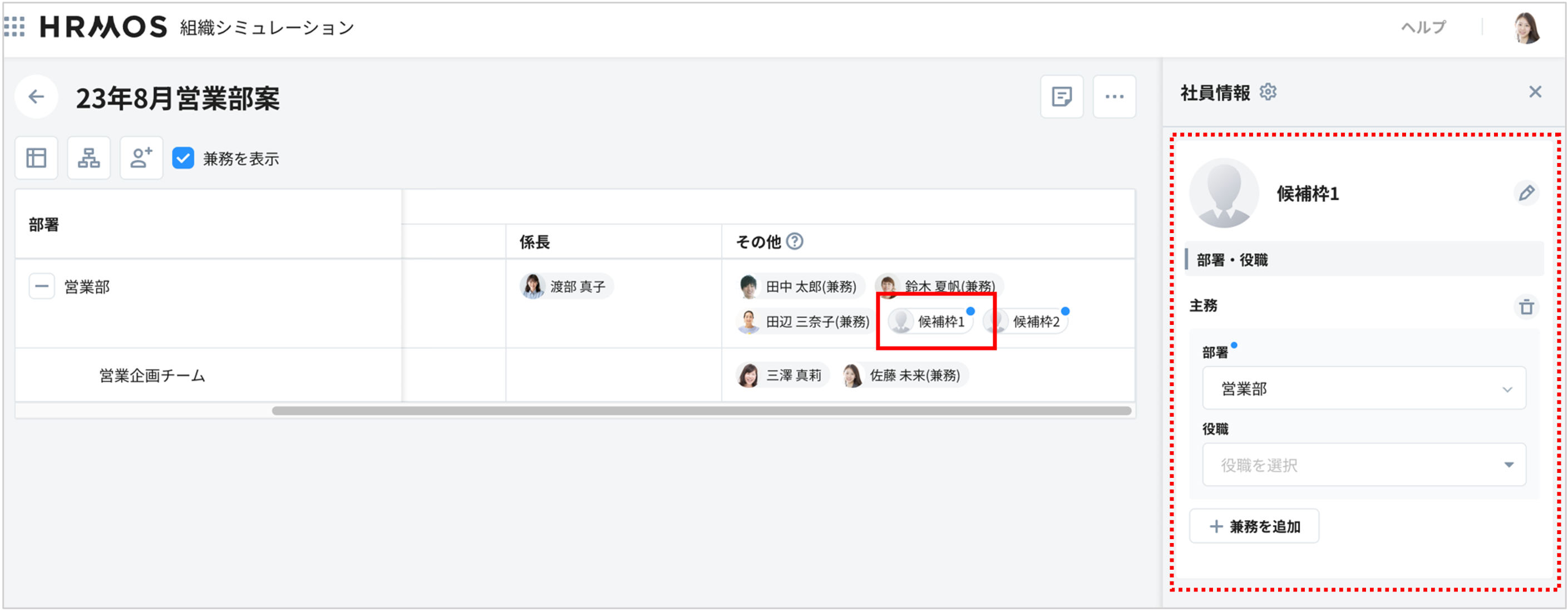
Task: Open help tooltip for その他 column
Action: pos(795,241)
